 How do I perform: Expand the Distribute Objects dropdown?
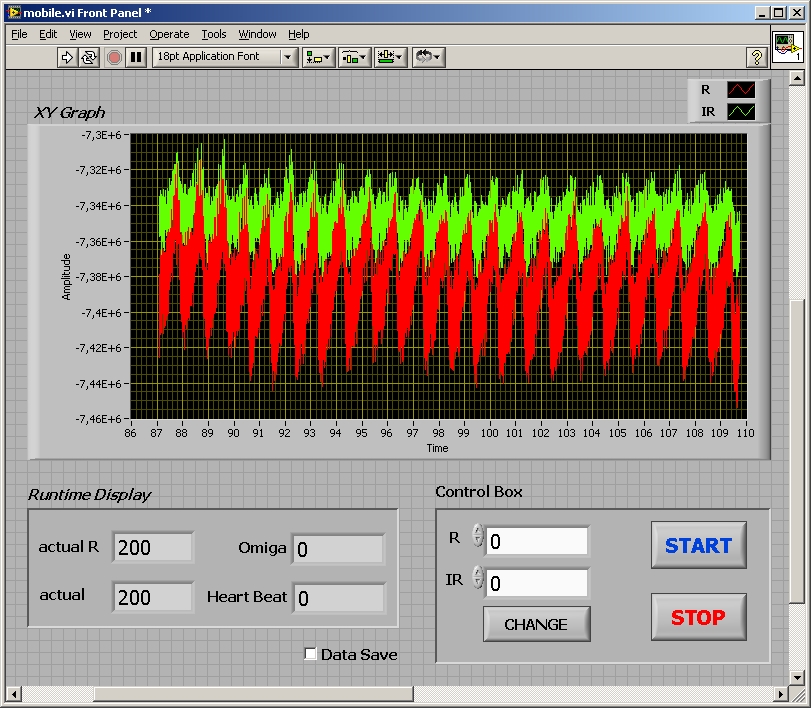(x=354, y=57)
